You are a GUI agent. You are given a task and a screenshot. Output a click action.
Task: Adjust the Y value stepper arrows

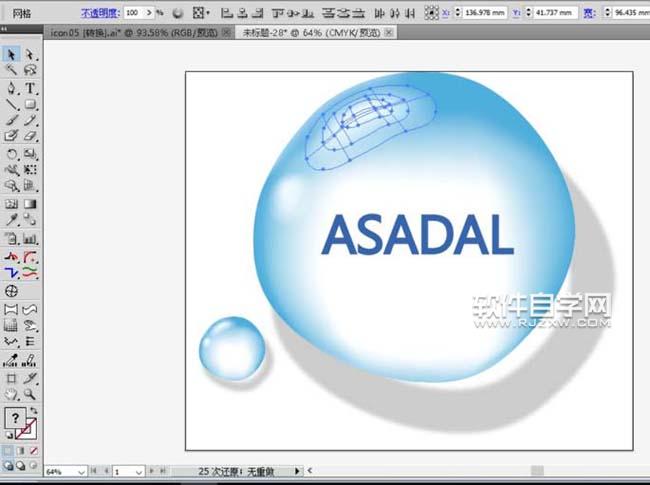pos(529,12)
